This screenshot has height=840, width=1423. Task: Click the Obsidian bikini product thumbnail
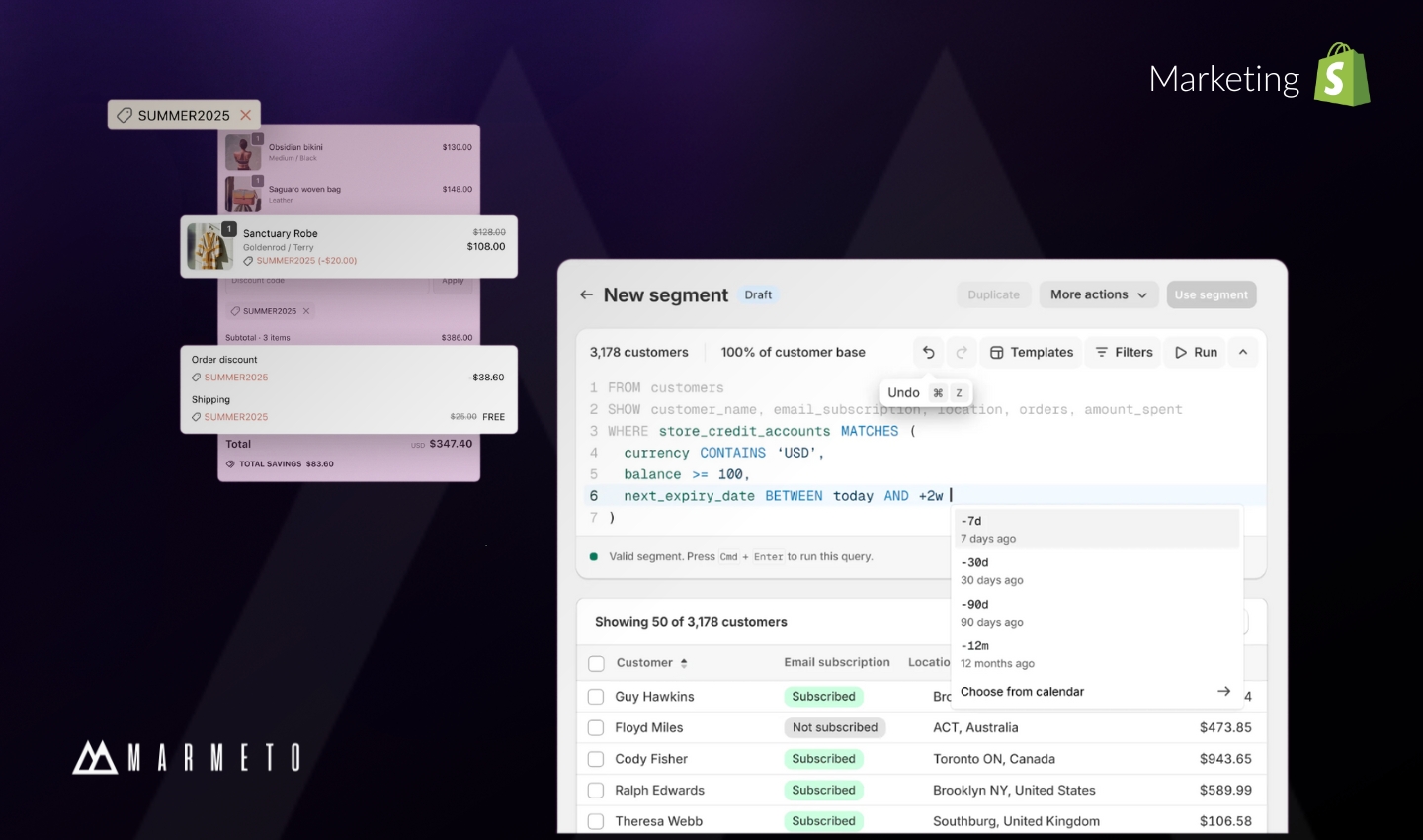tap(243, 152)
